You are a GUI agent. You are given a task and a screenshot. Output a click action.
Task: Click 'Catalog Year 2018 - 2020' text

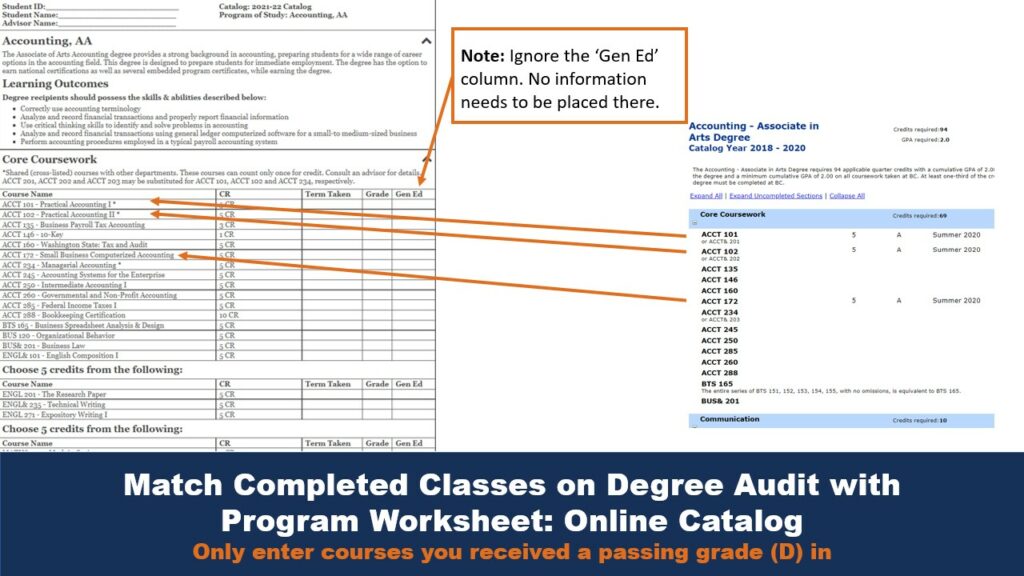coord(747,148)
